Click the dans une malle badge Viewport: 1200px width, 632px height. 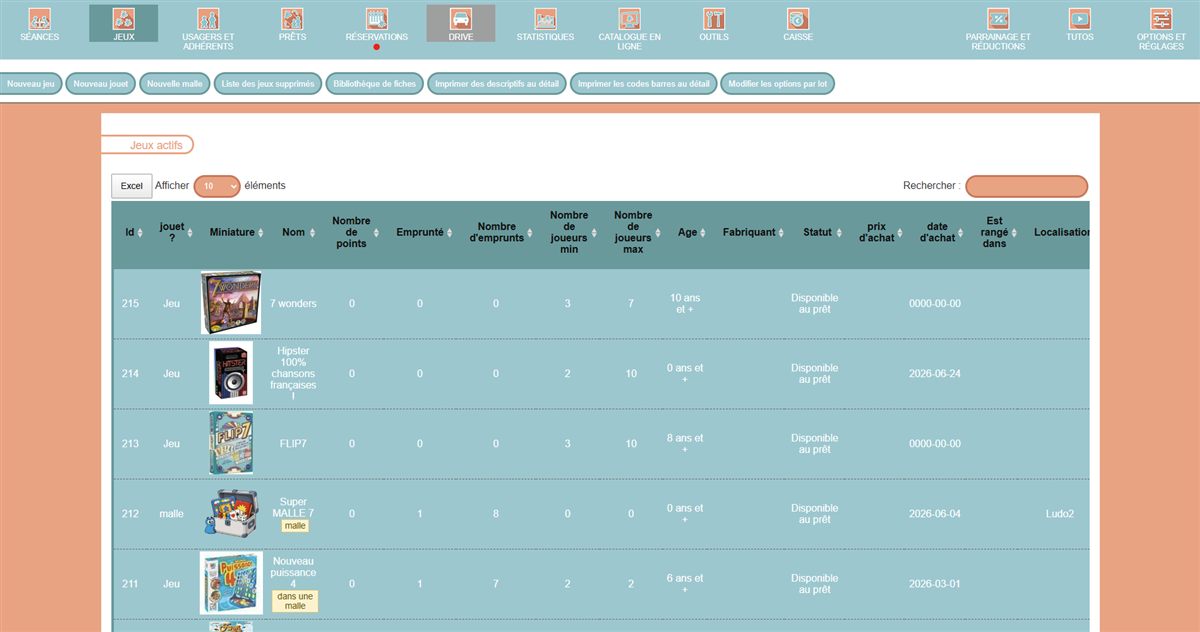(x=295, y=601)
